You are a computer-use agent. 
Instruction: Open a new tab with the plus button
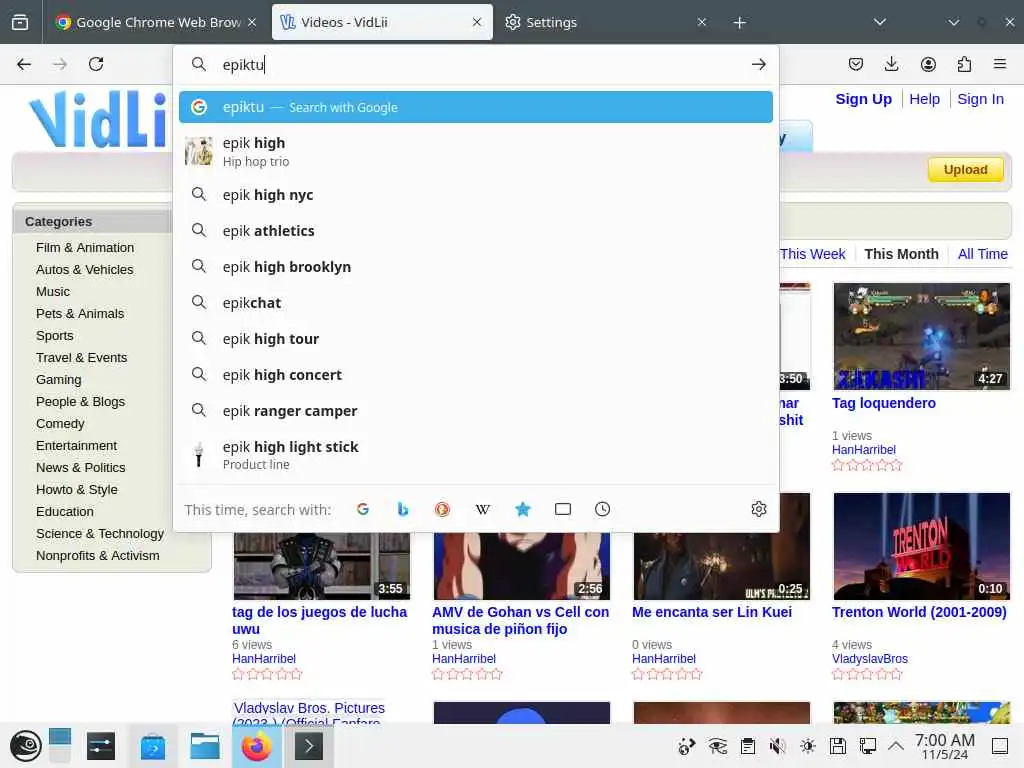pyautogui.click(x=739, y=23)
